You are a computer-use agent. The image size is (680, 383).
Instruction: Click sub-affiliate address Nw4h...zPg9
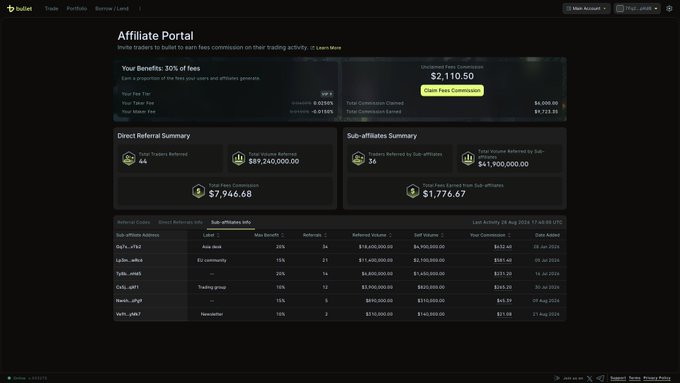coord(129,301)
